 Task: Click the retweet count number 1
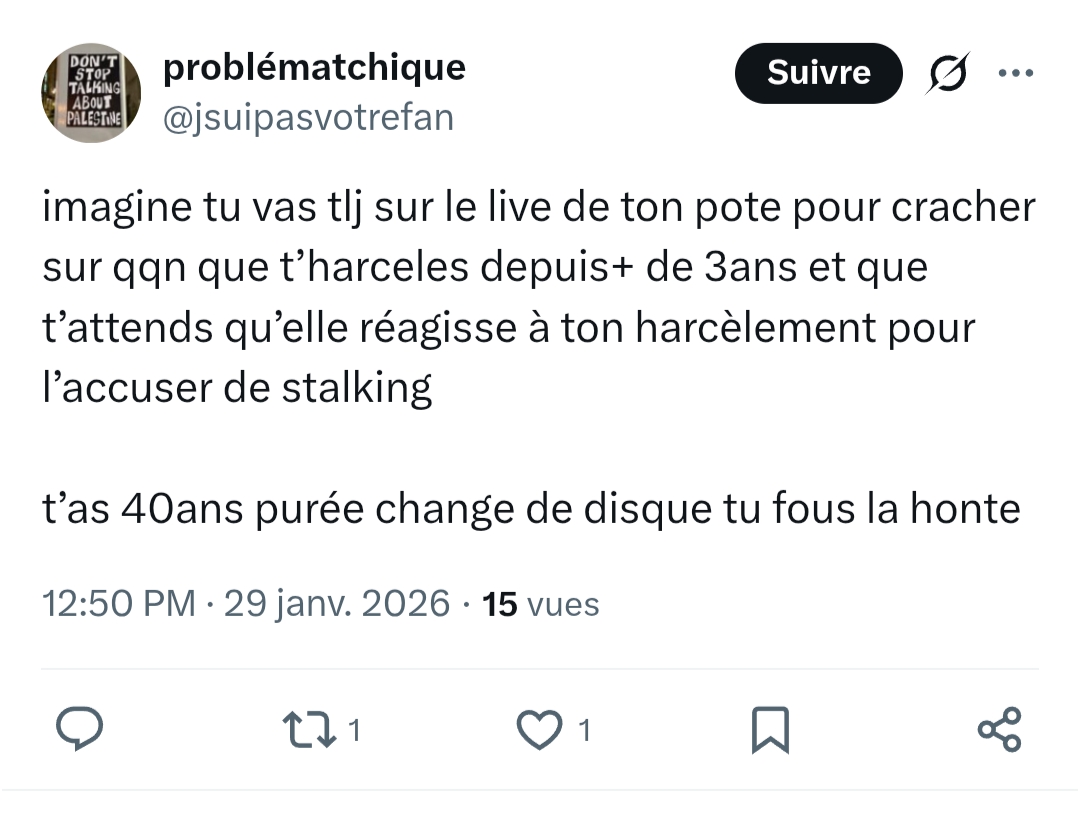click(354, 731)
